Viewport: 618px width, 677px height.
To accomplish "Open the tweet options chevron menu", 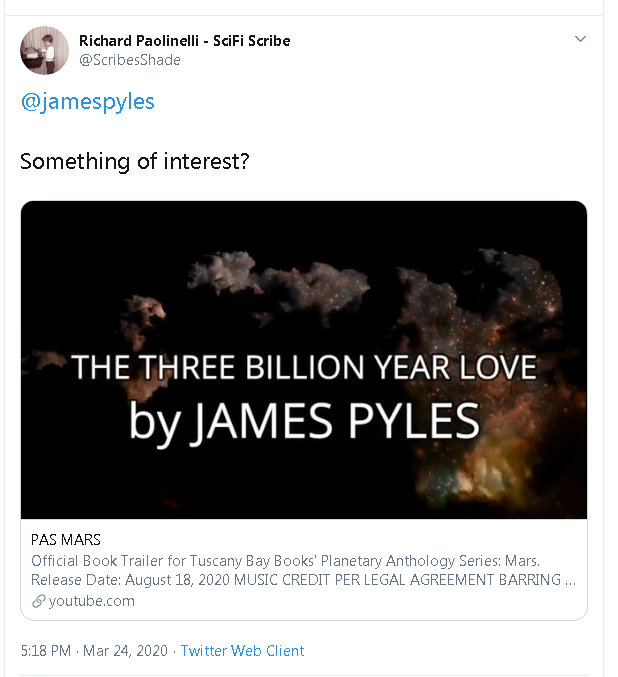I will pyautogui.click(x=580, y=39).
